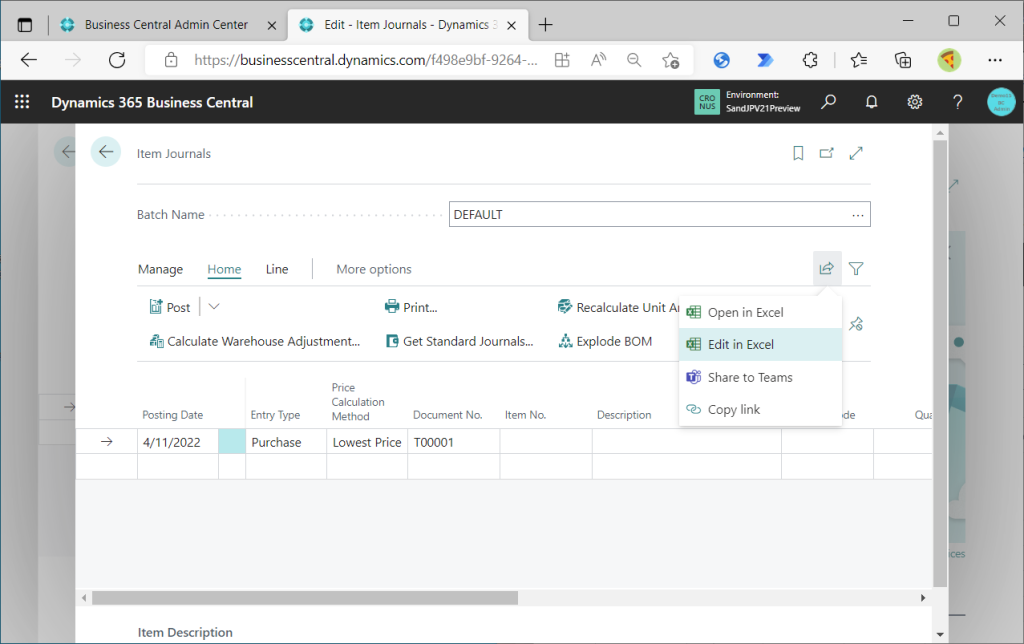The image size is (1024, 644).
Task: Click the Posting Date column header
Action: [172, 415]
